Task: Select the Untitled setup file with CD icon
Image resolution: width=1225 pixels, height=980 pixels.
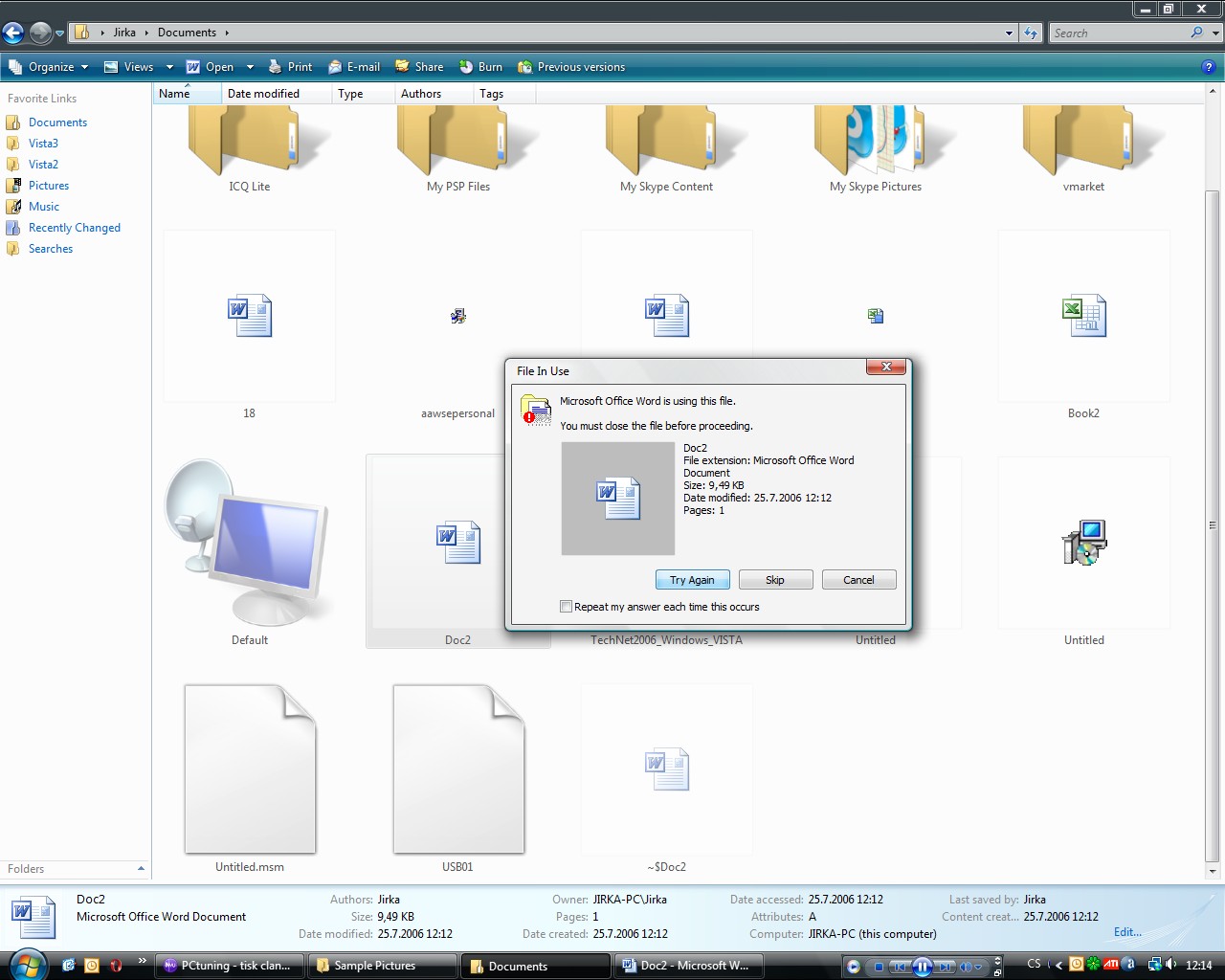Action: pyautogui.click(x=1084, y=552)
